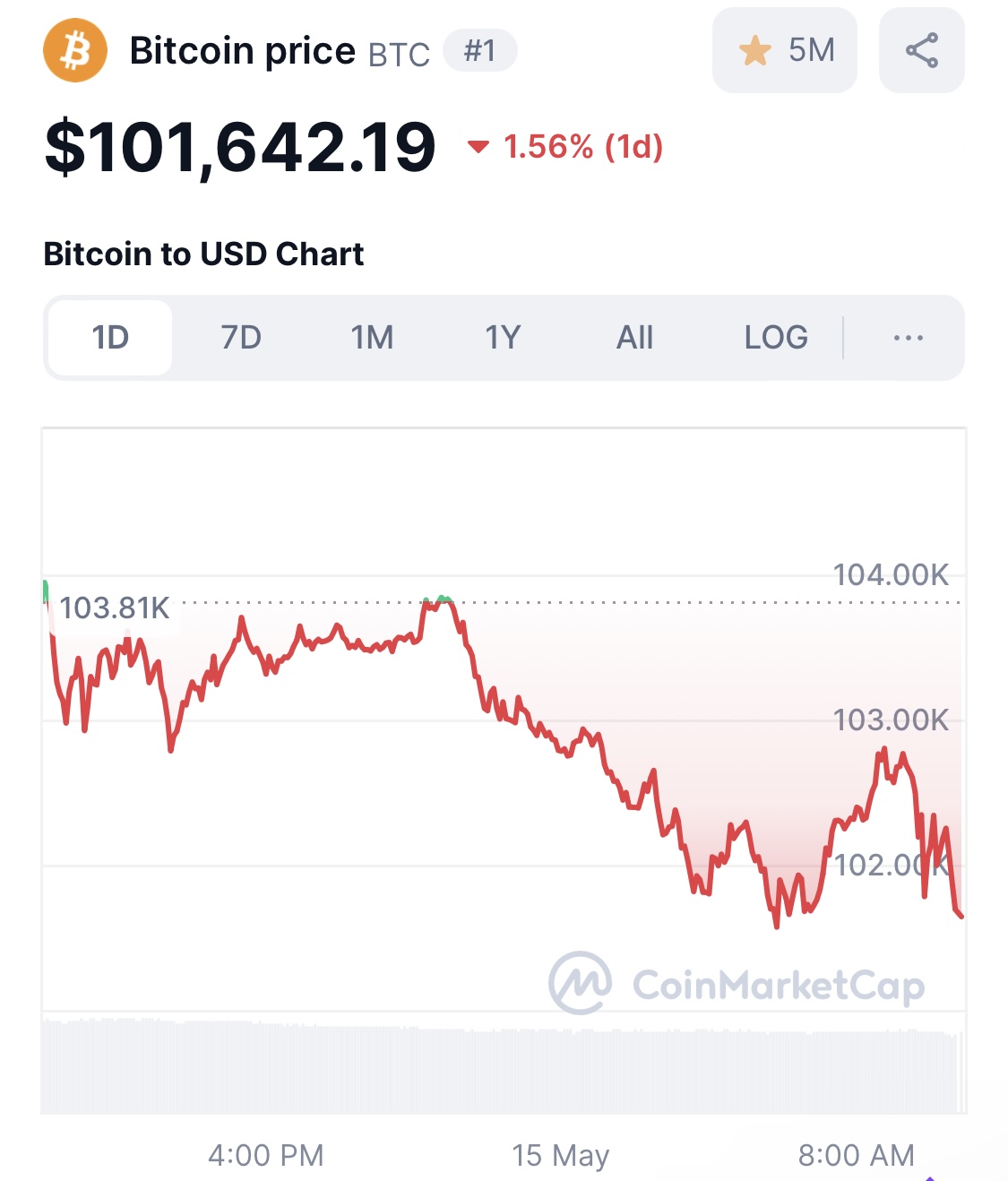The width and height of the screenshot is (1008, 1181).
Task: Toggle LOG scale on chart
Action: (776, 338)
